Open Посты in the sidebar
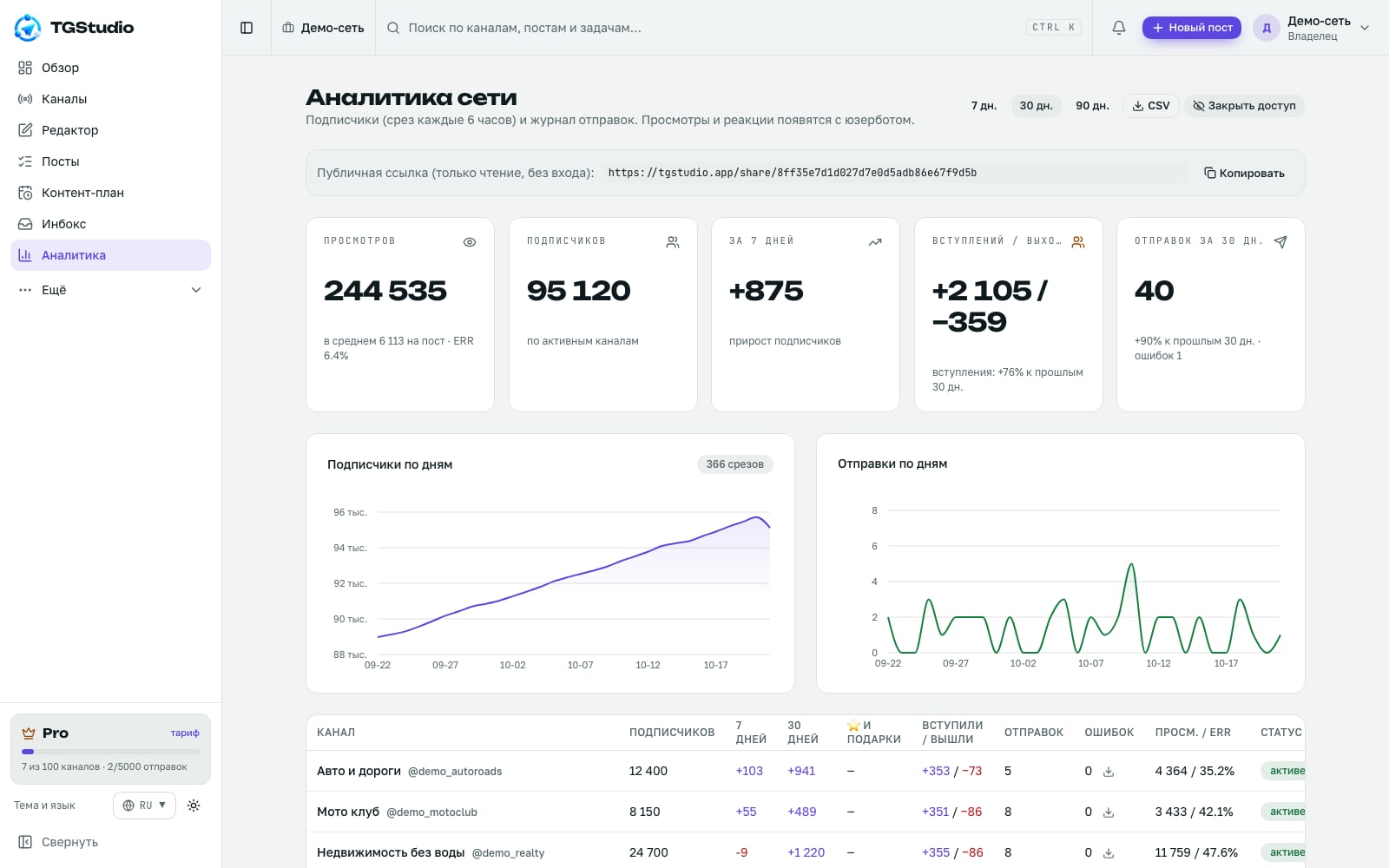Screen dimensions: 1389x868 coord(110,161)
